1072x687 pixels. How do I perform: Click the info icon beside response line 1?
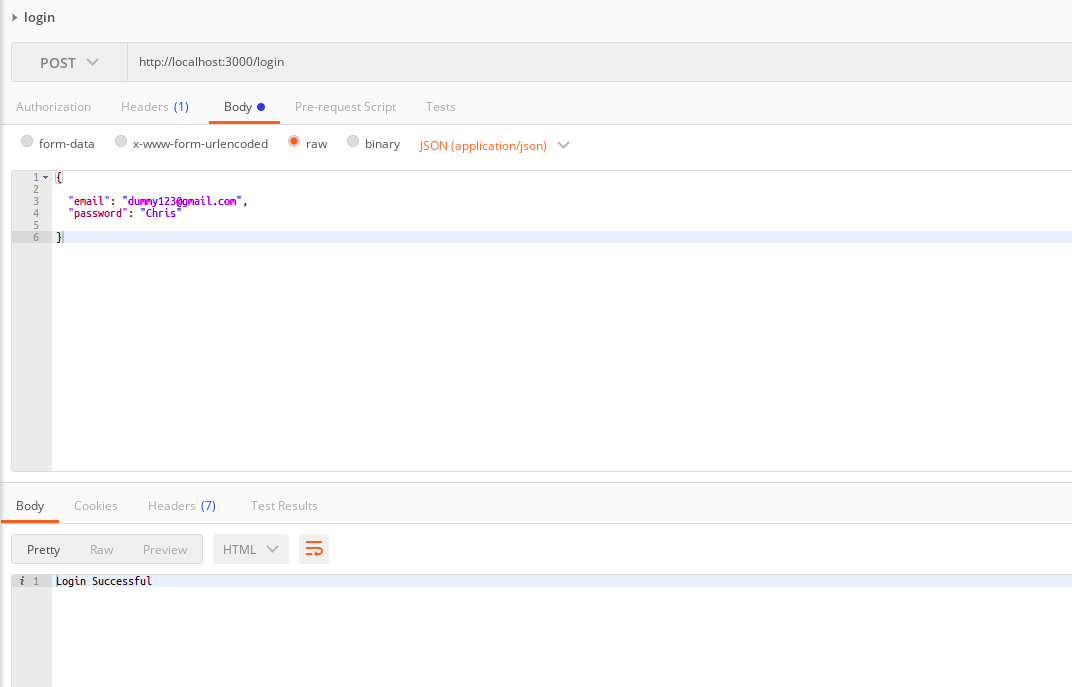tap(22, 581)
